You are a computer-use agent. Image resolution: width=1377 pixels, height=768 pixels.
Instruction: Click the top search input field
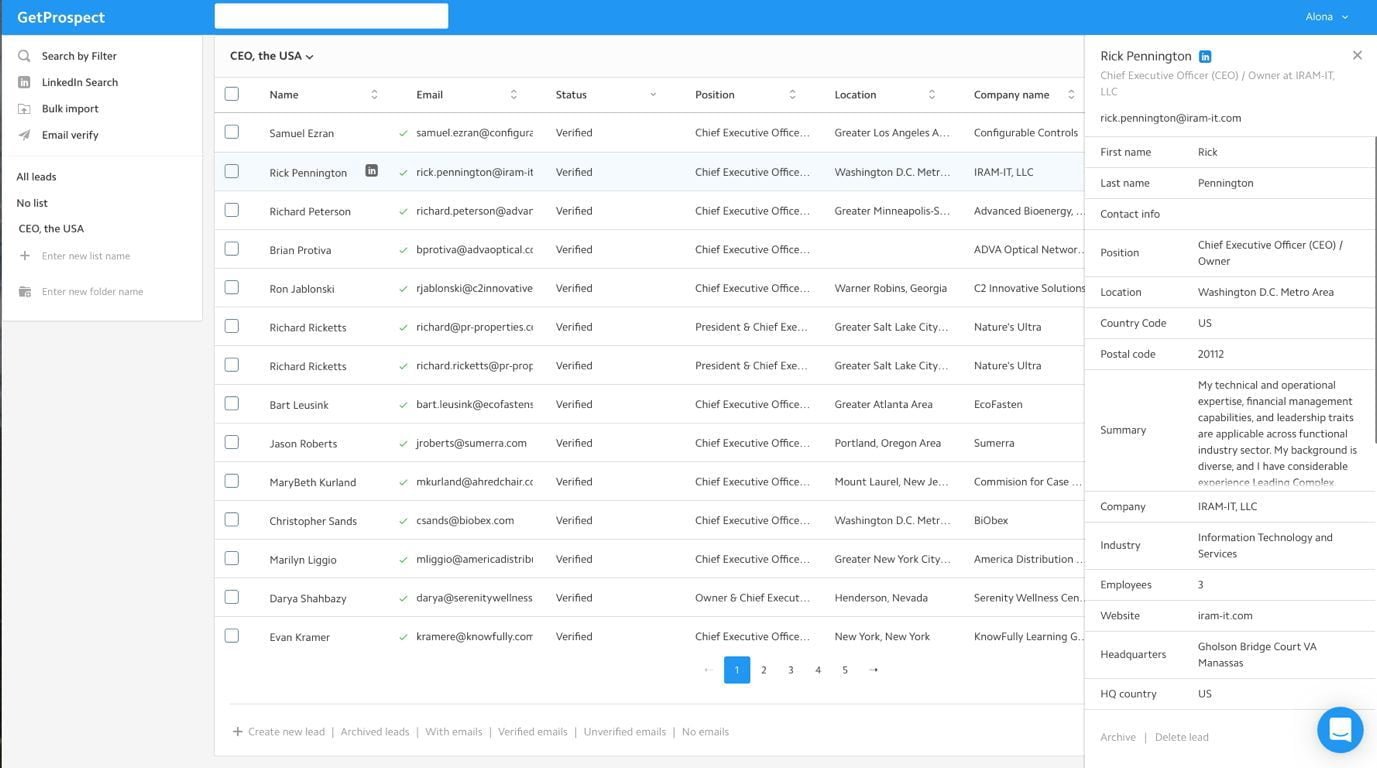(331, 16)
